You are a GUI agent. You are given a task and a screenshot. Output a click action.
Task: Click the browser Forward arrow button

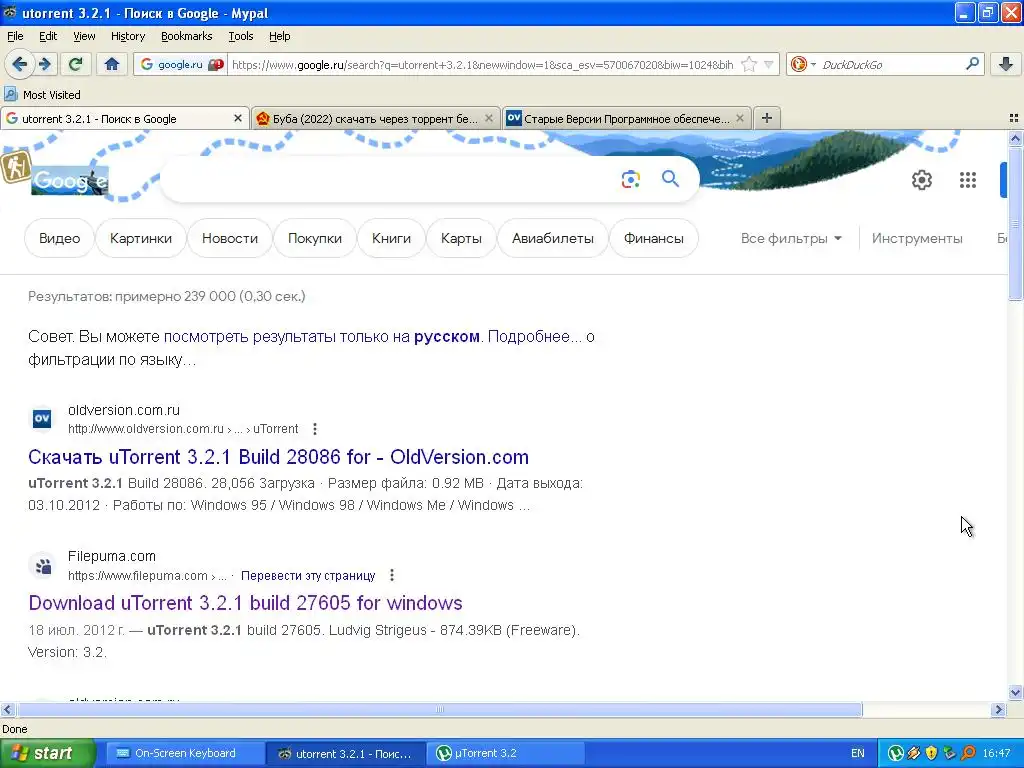tap(45, 64)
